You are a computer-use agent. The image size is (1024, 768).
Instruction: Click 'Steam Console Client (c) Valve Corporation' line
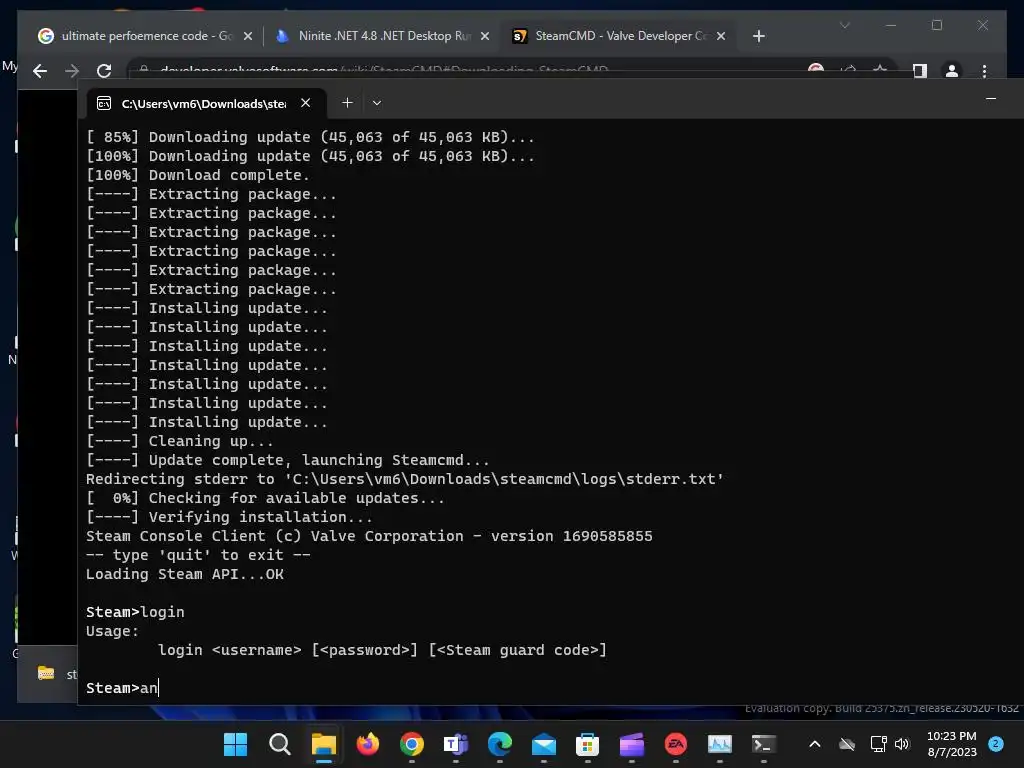click(x=369, y=536)
